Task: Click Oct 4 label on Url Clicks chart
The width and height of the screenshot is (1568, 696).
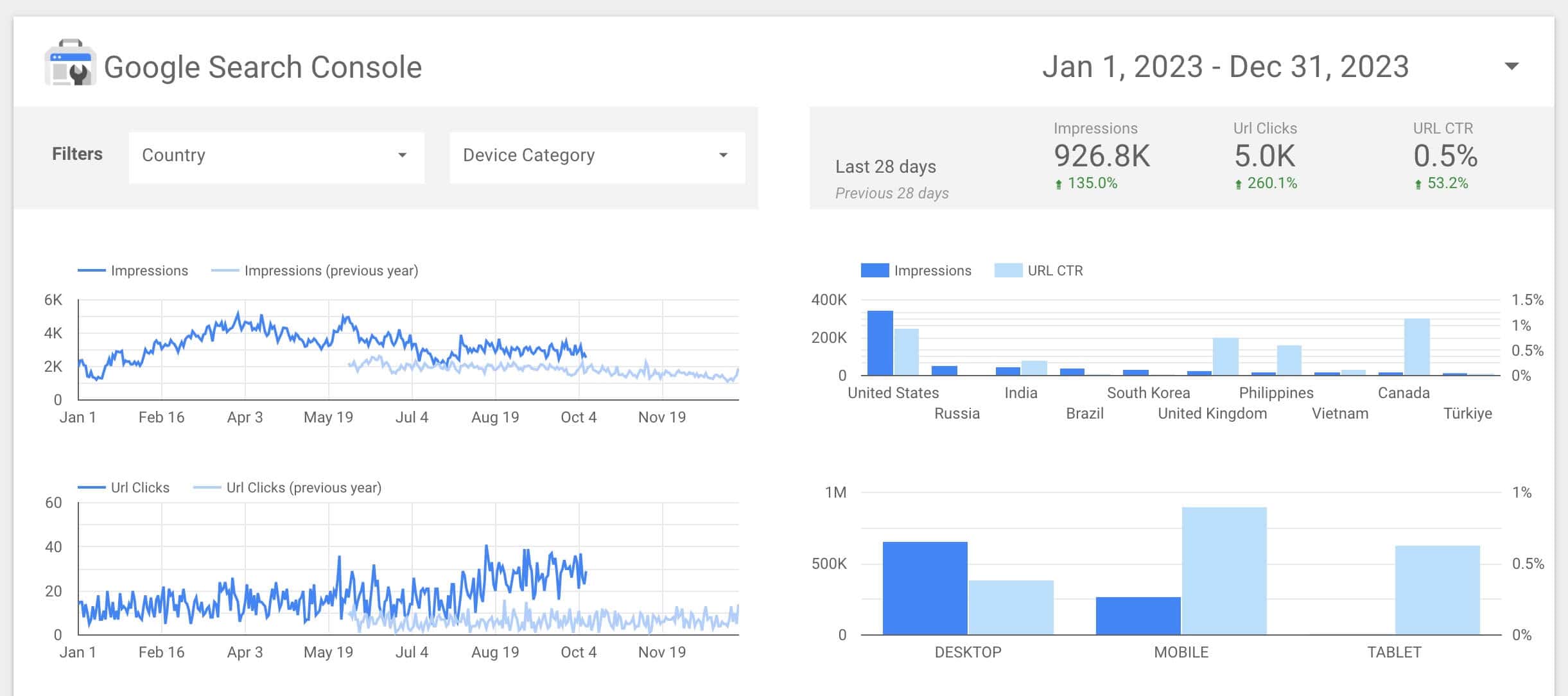Action: pos(579,652)
